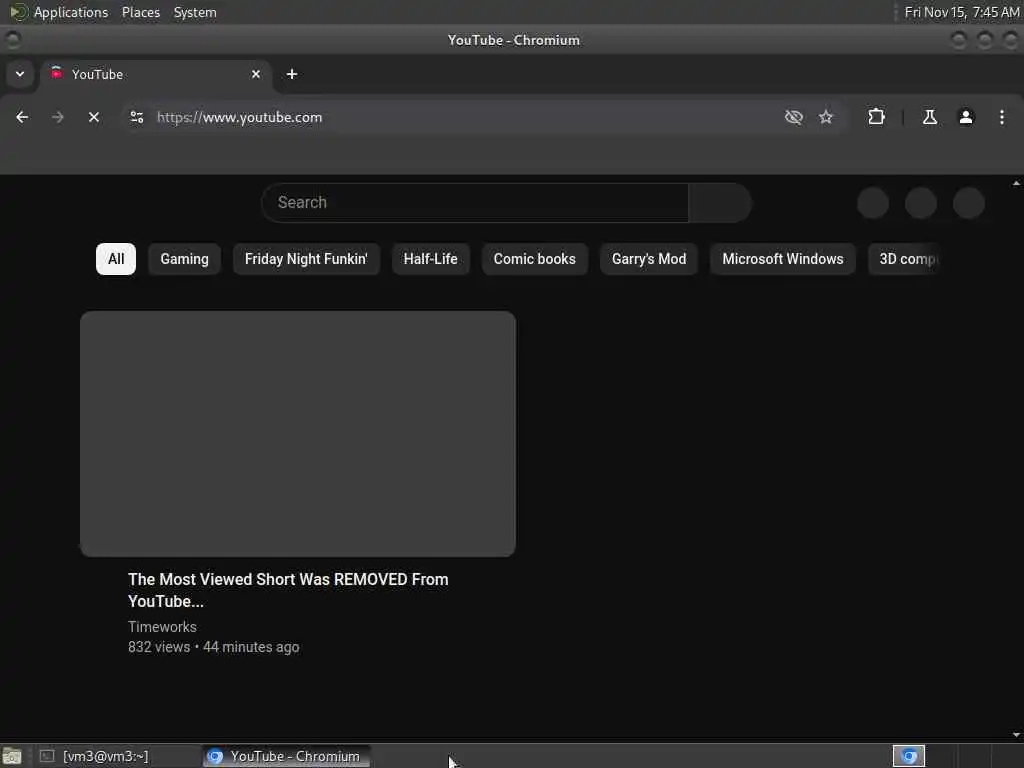Bookmark this page with the star icon
This screenshot has height=768, width=1024.
pos(826,117)
